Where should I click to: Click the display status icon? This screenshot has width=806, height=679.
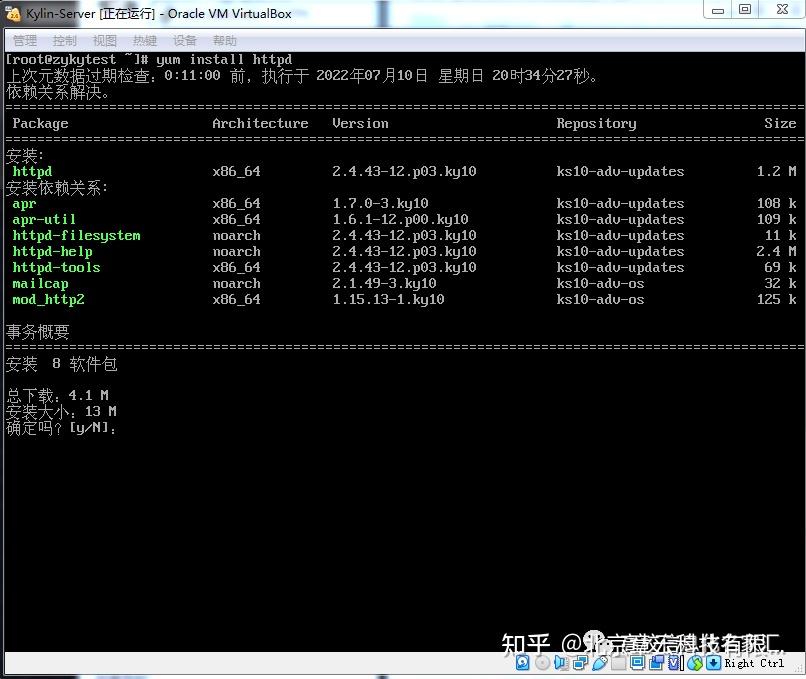tap(637, 662)
